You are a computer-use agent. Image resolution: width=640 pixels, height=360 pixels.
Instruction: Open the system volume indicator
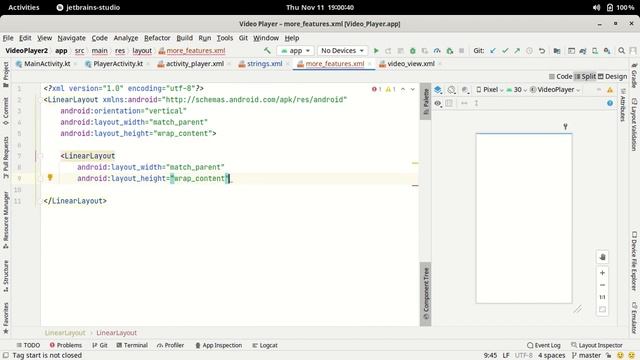[596, 7]
